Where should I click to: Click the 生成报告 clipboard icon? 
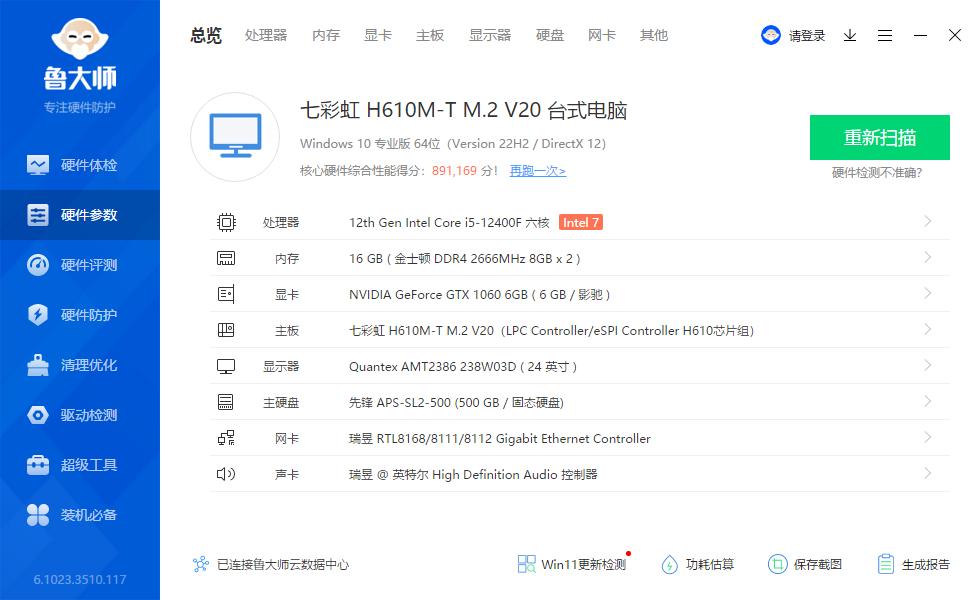(886, 564)
